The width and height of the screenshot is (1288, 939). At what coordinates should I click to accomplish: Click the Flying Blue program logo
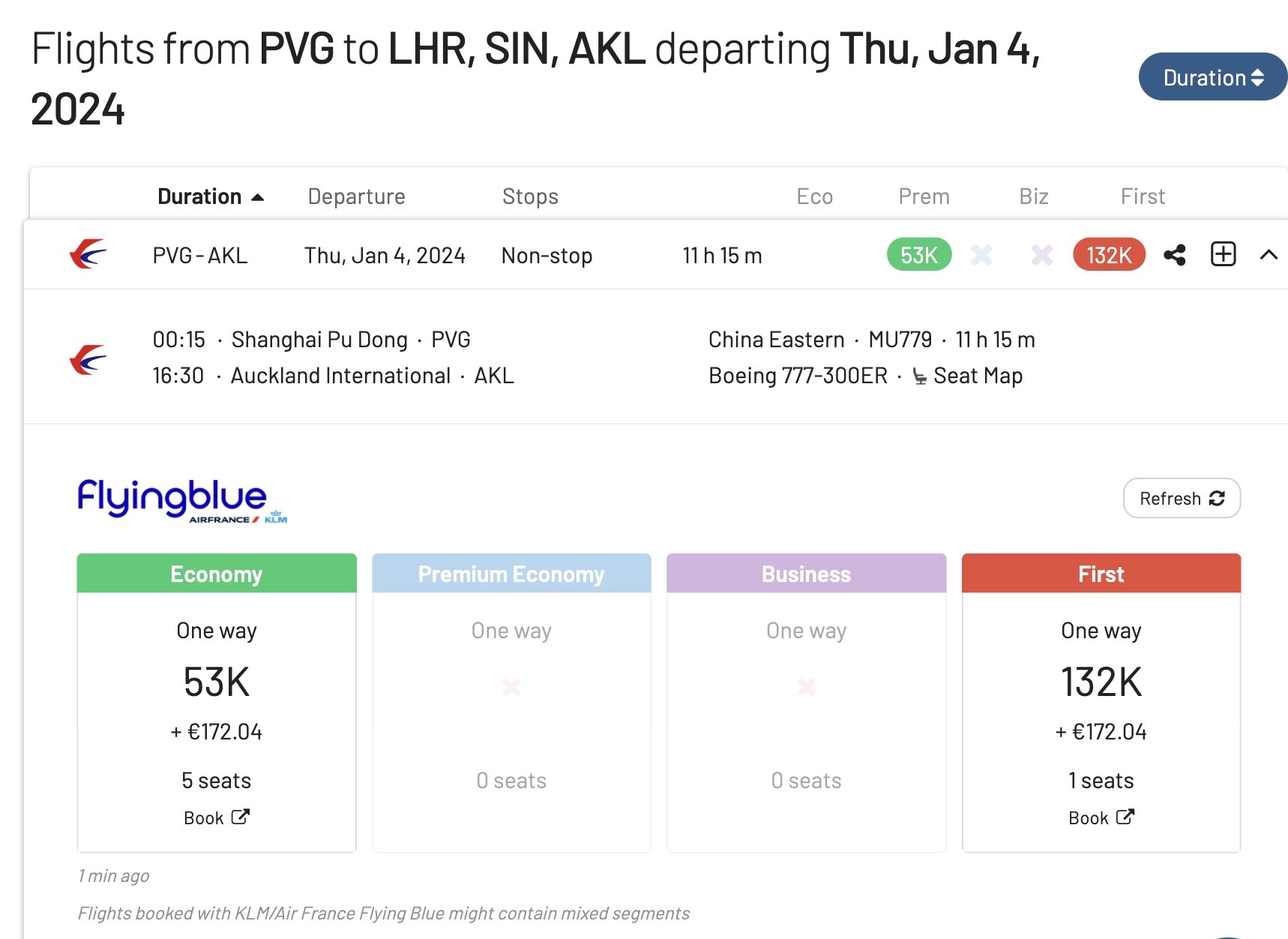point(182,500)
